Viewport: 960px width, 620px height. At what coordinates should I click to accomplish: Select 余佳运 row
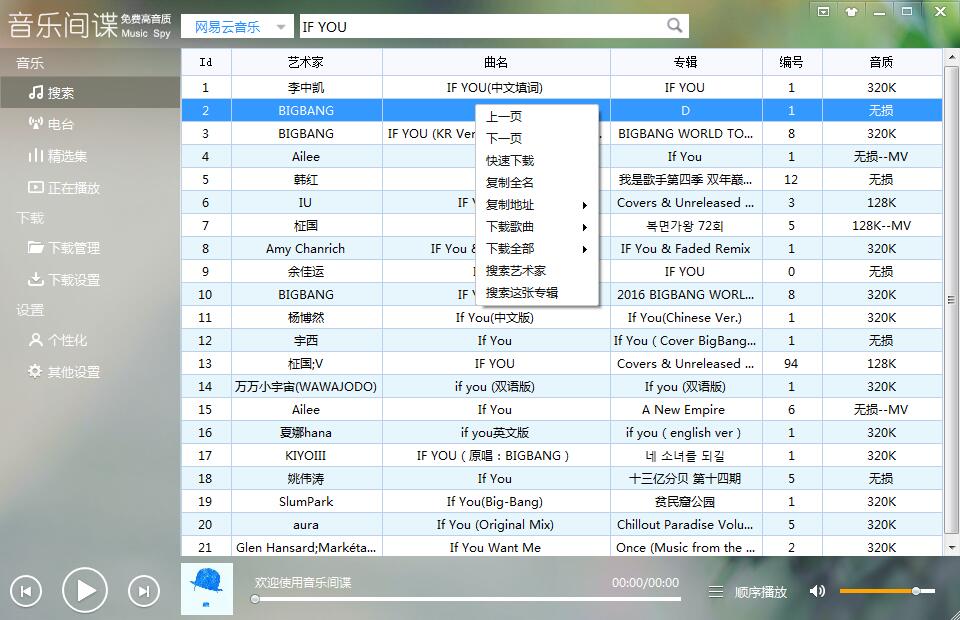click(561, 272)
